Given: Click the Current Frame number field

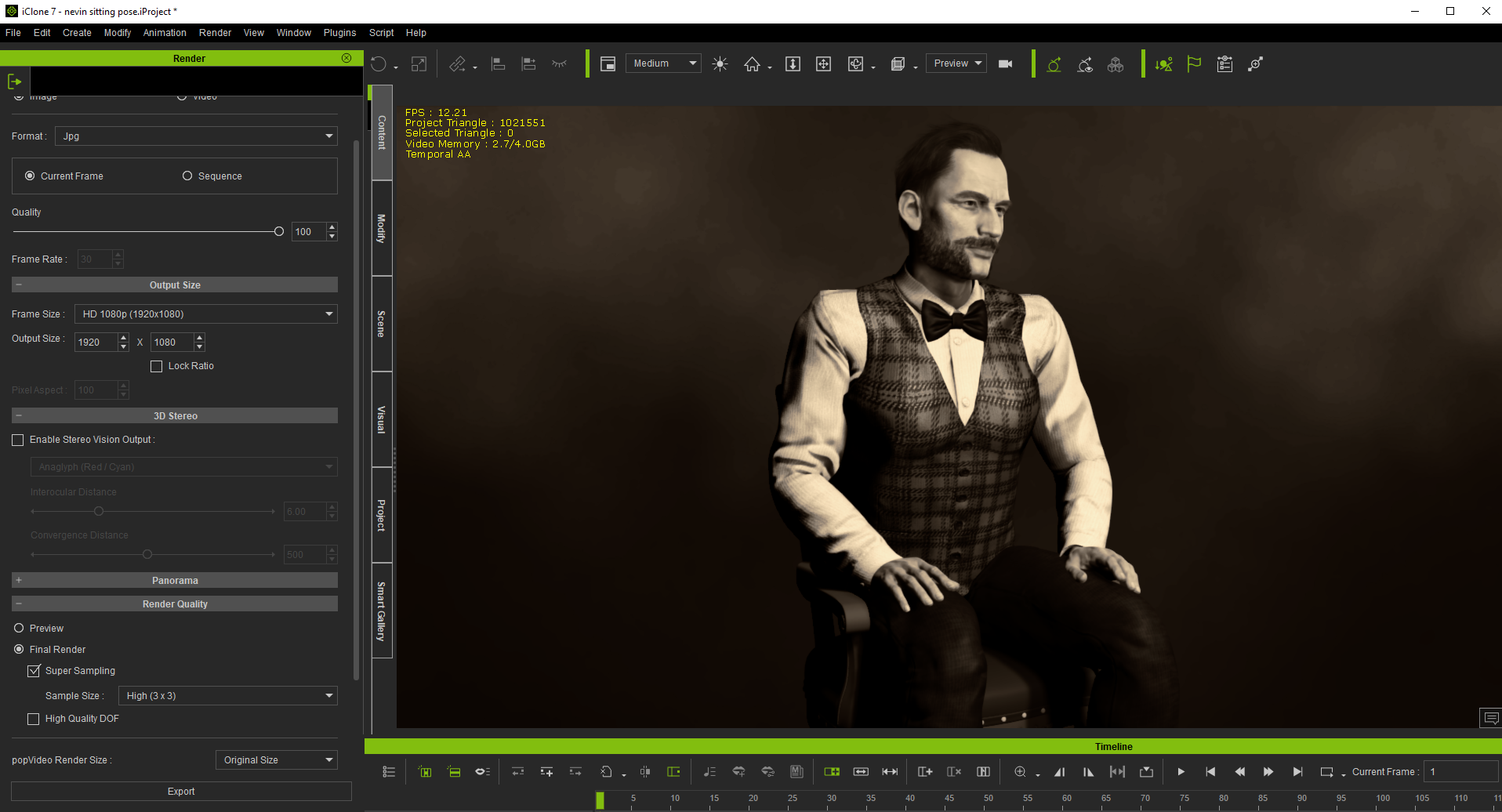Looking at the screenshot, I should [1460, 772].
